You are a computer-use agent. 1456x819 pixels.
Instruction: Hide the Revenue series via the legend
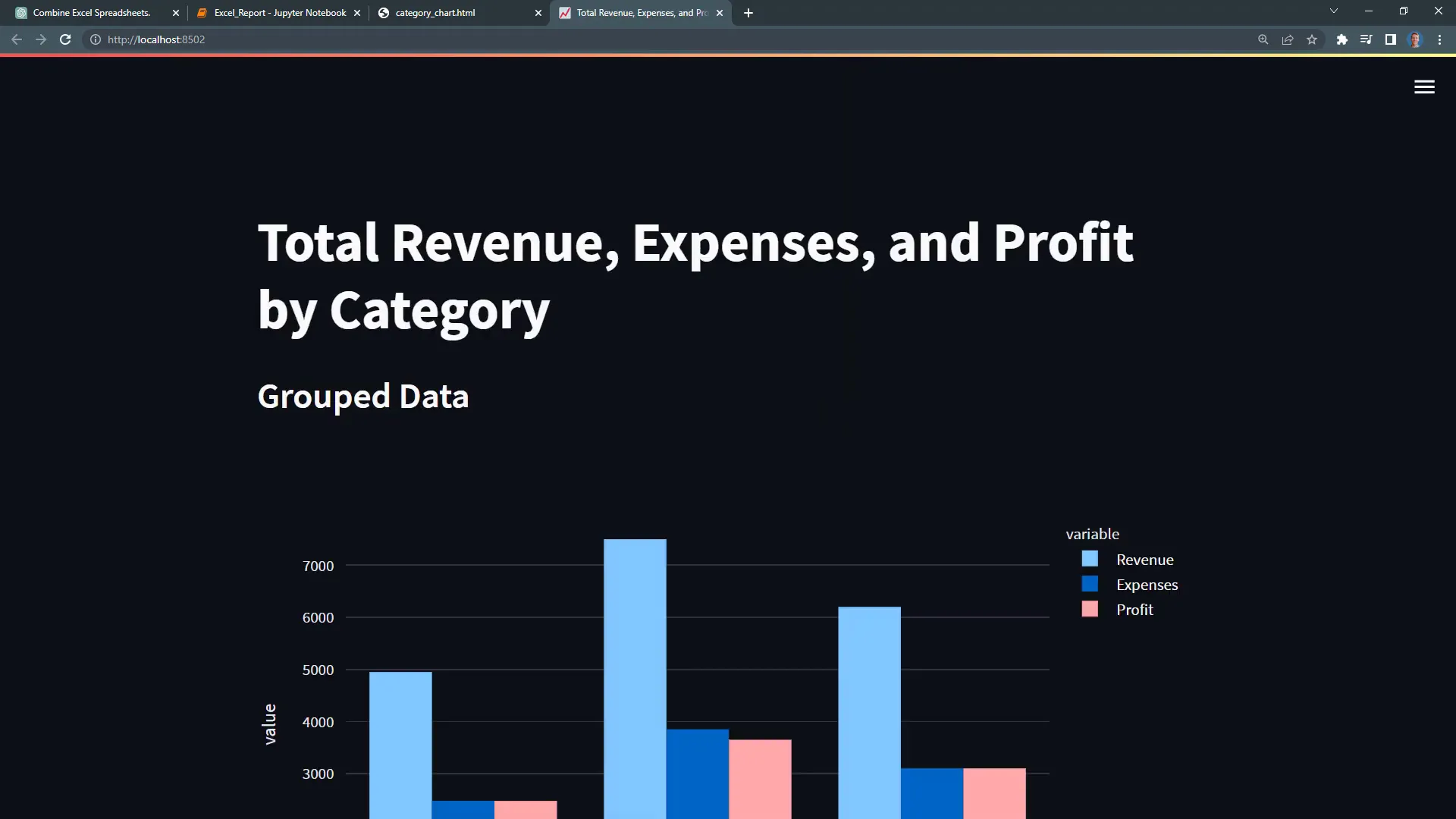[1144, 559]
